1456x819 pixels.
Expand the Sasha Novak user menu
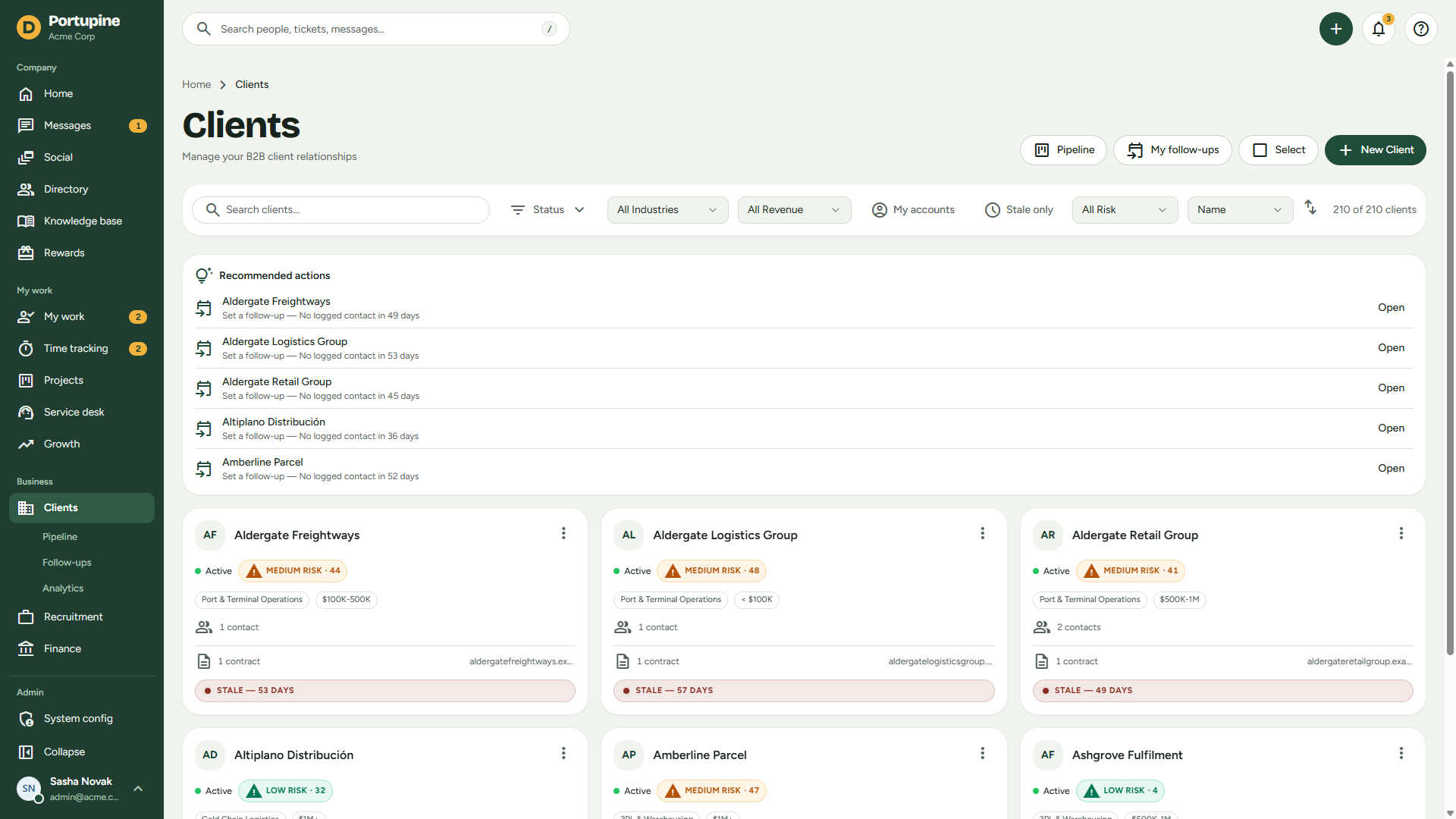click(81, 789)
